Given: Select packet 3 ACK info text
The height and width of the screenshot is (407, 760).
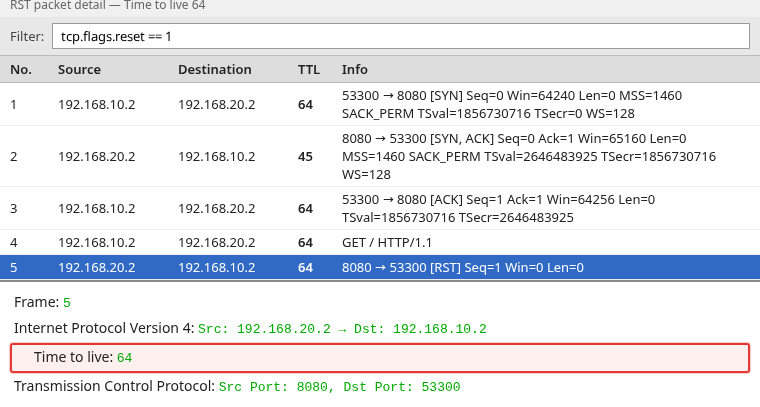Looking at the screenshot, I should click(x=498, y=208).
